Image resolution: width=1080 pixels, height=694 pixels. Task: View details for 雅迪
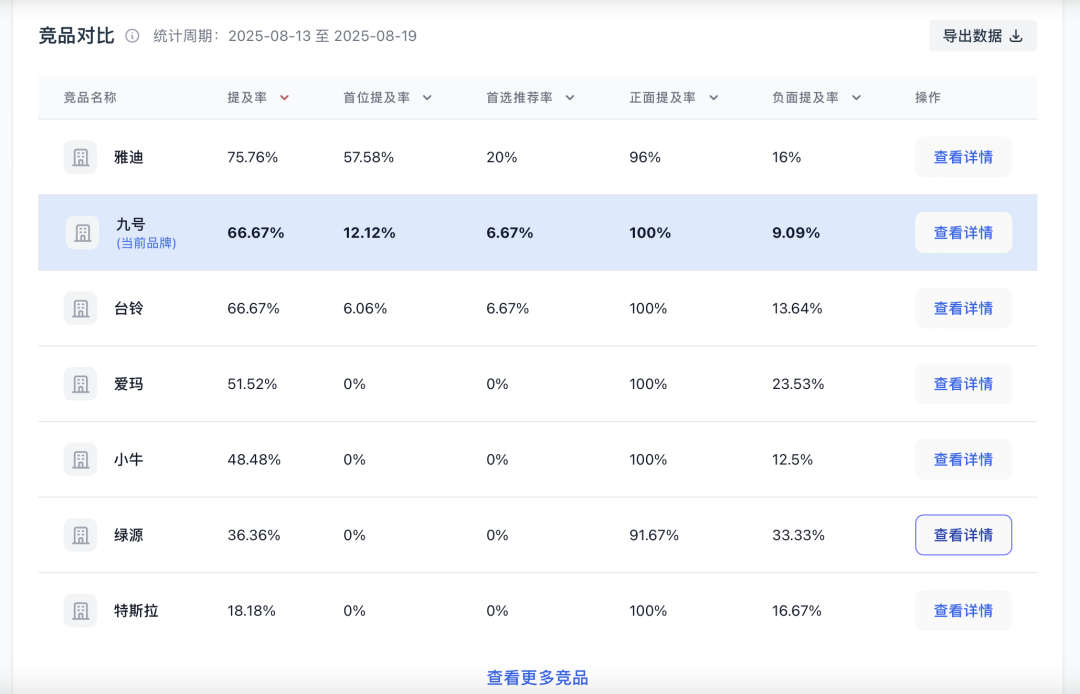point(963,157)
